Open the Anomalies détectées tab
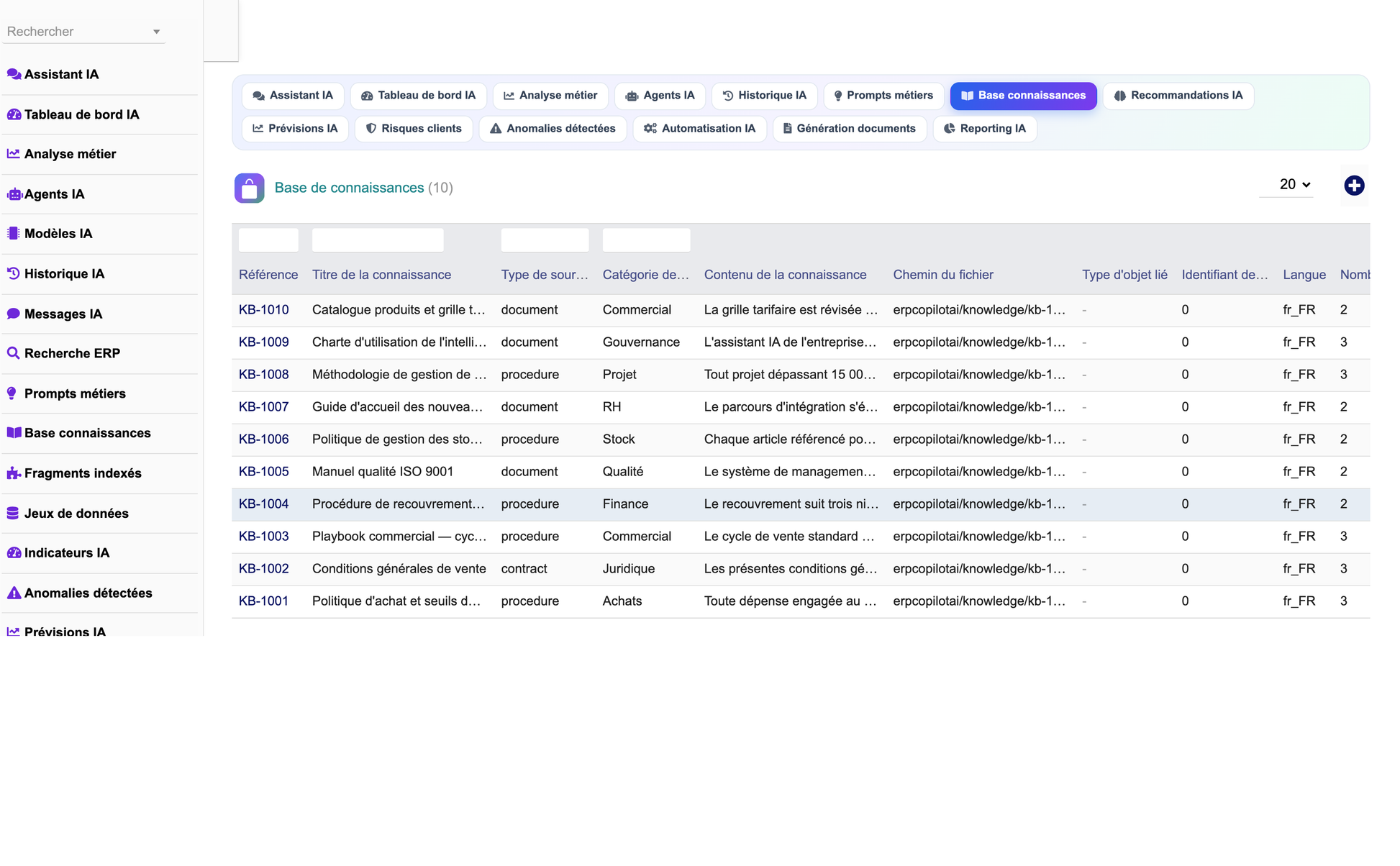Viewport: 1400px width, 866px height. point(553,129)
